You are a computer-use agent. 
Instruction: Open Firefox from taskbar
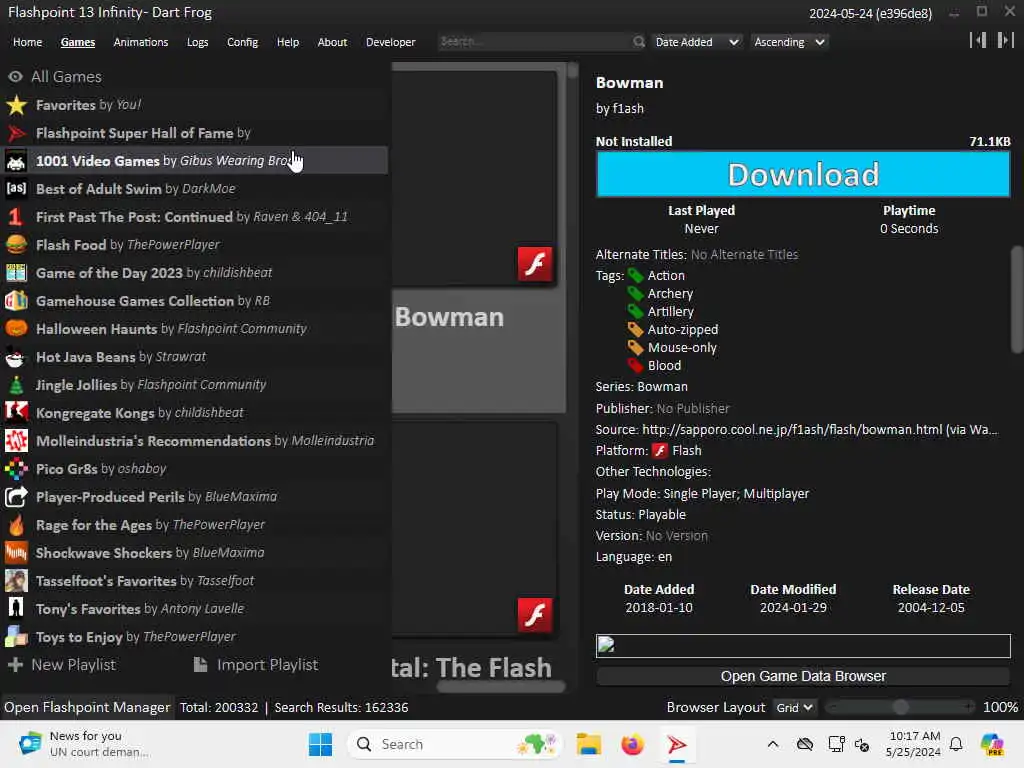click(632, 744)
